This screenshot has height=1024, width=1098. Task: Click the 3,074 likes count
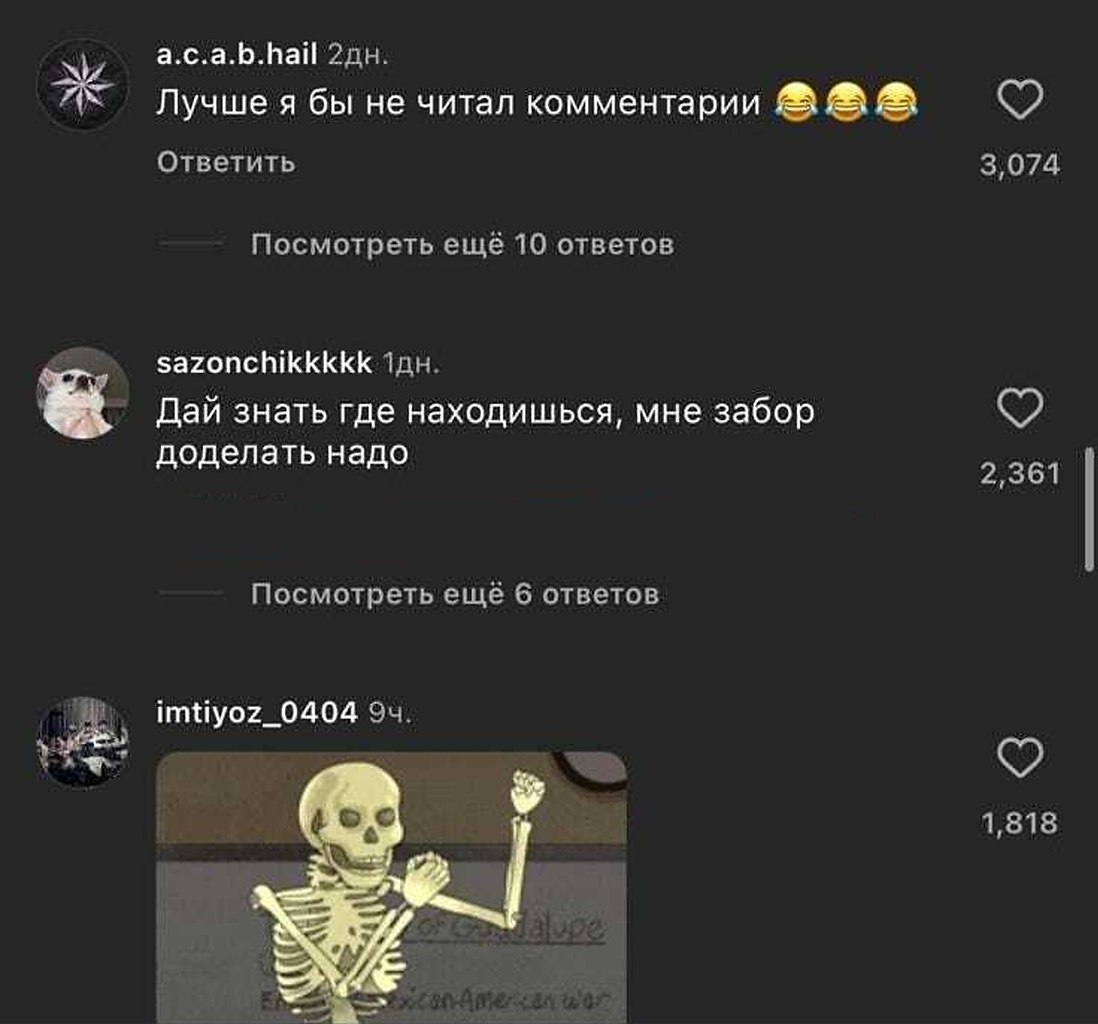coord(1020,165)
